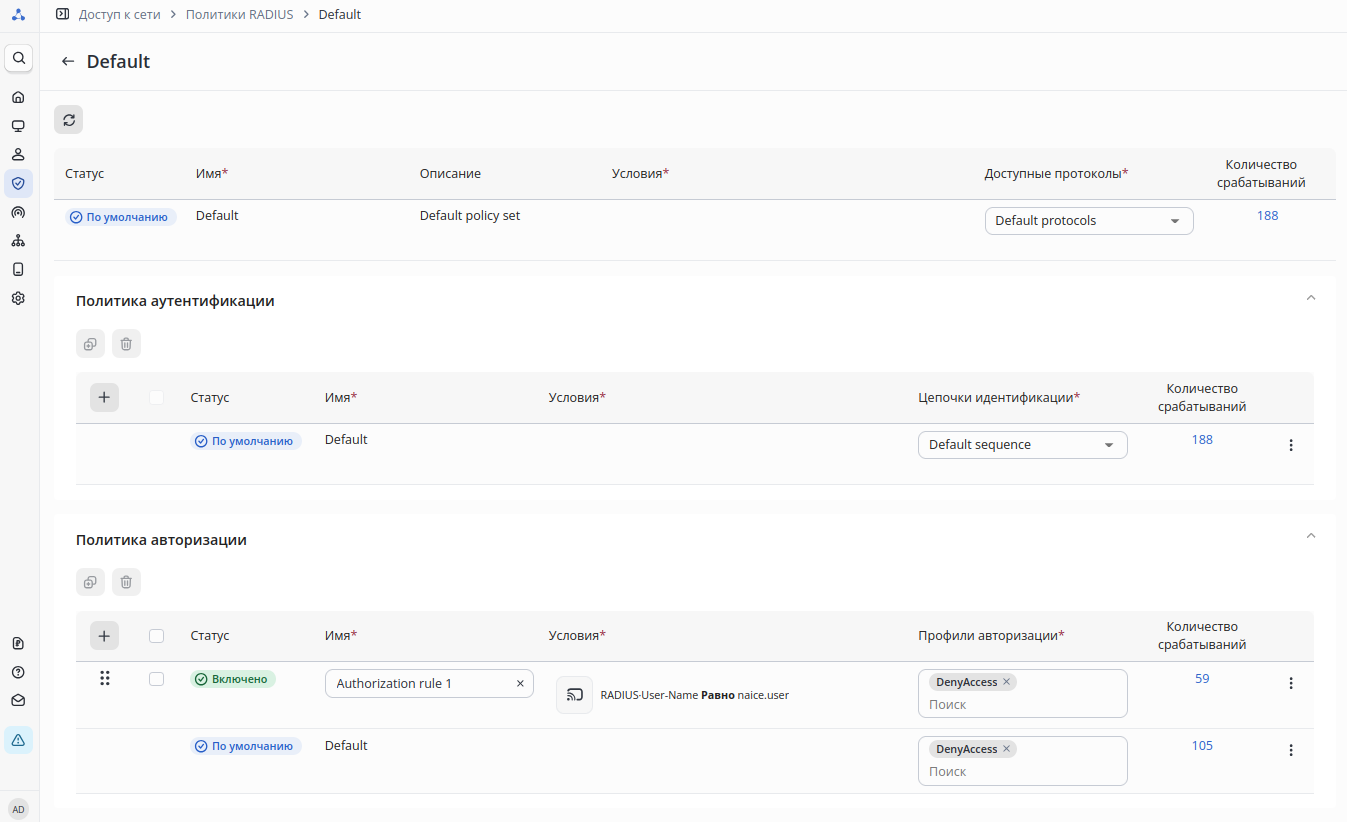Open the gear settings icon in the sidebar
The height and width of the screenshot is (822, 1347).
tap(18, 298)
